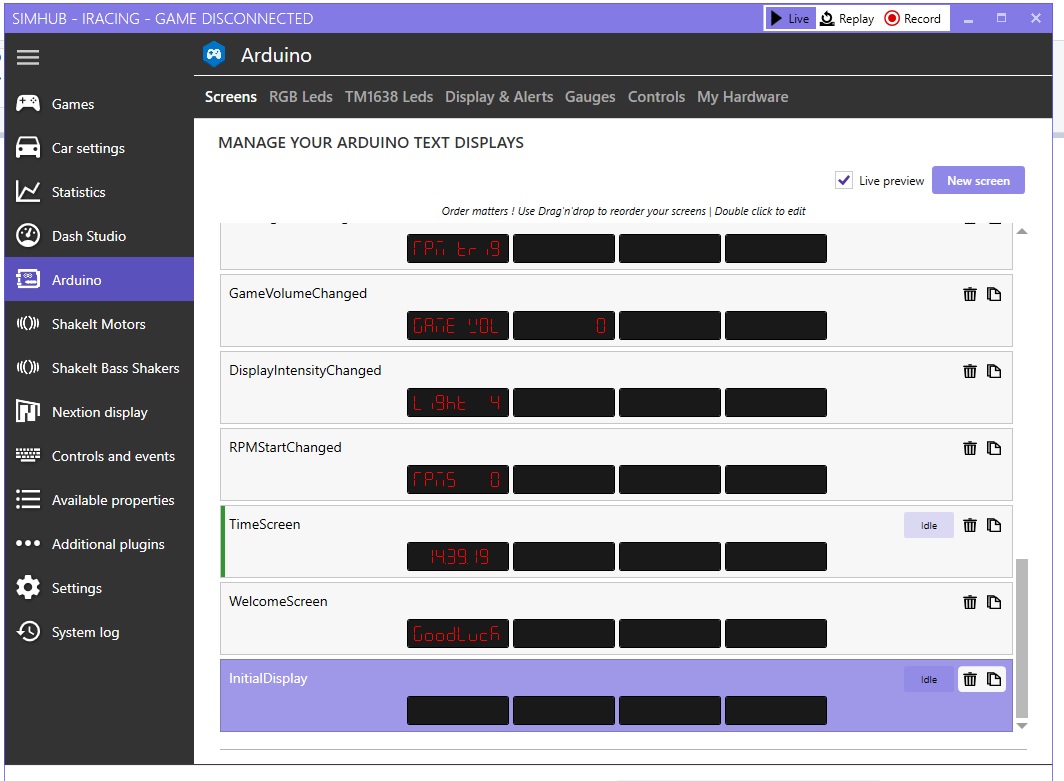The image size is (1064, 781).
Task: Delete the DisplayIntensityChanged screen
Action: point(970,371)
